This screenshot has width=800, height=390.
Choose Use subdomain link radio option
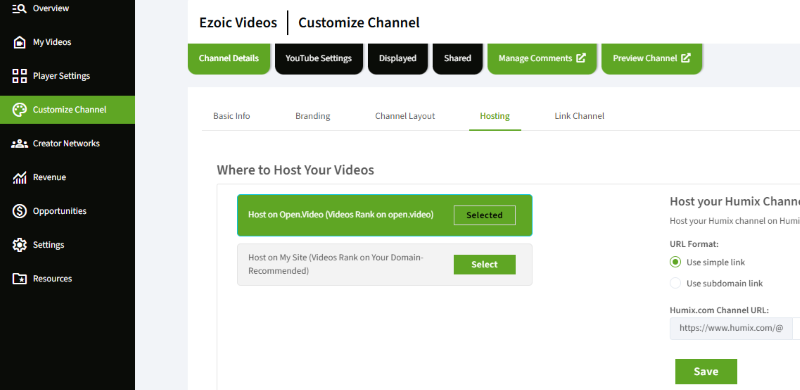click(676, 283)
